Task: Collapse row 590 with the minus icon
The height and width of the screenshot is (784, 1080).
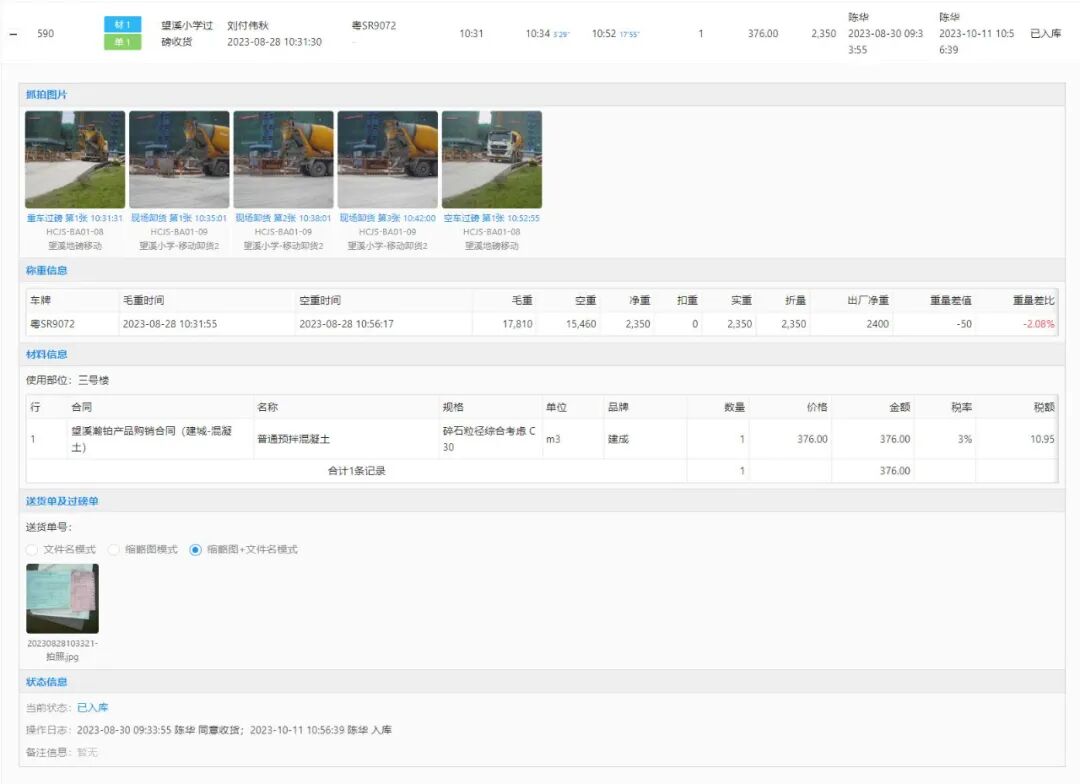Action: (13, 34)
